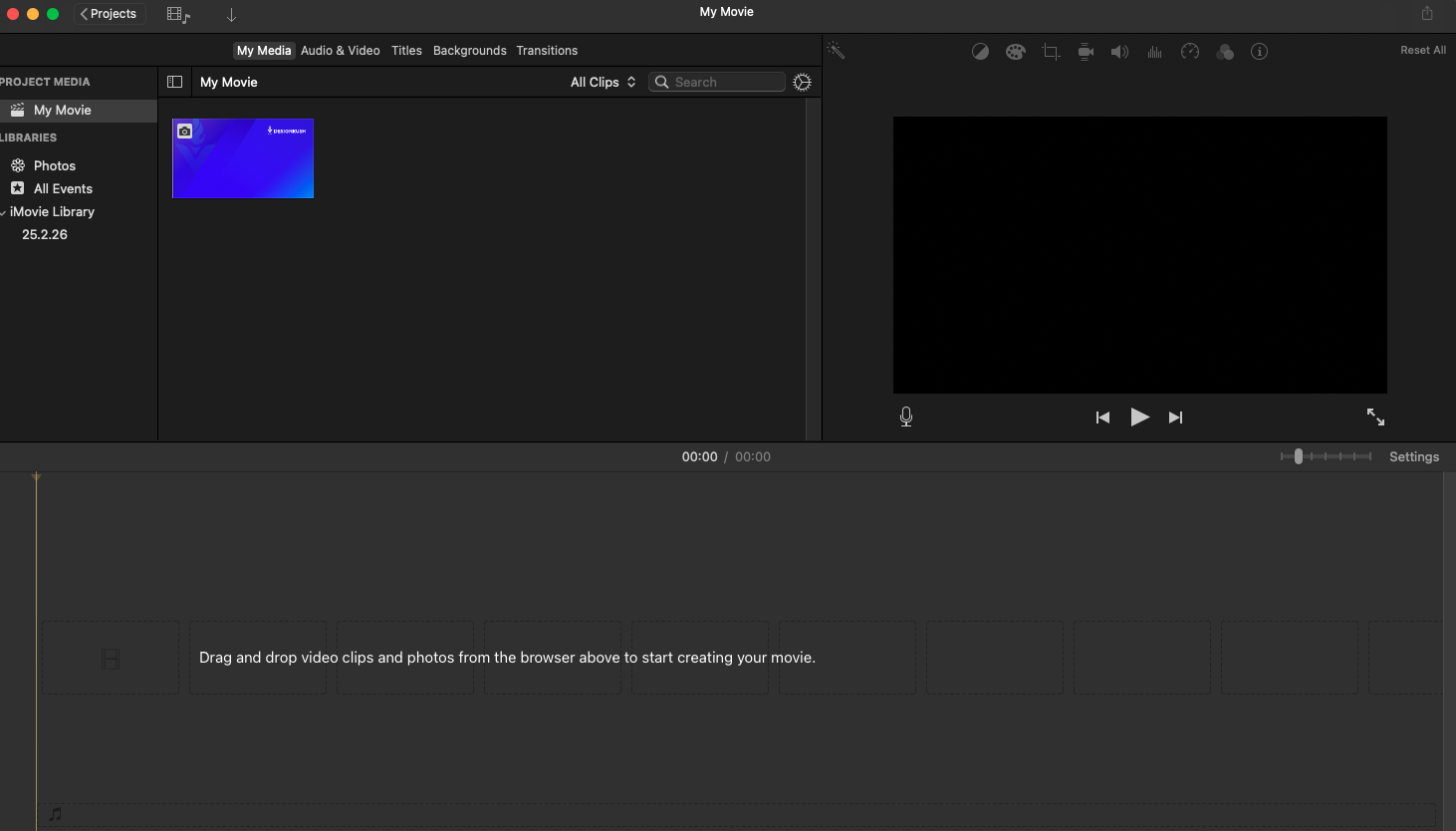The height and width of the screenshot is (831, 1456).
Task: Start voiceover recording with microphone icon
Action: pos(906,416)
